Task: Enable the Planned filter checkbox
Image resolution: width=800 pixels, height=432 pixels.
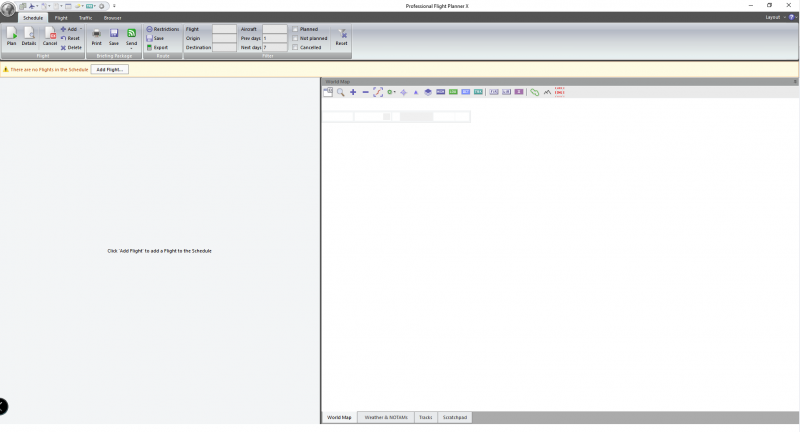Action: [x=295, y=29]
